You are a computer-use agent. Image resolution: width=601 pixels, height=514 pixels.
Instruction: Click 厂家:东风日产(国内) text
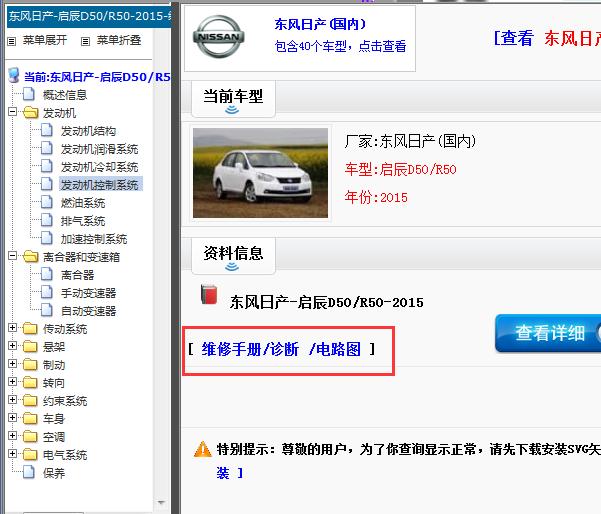click(410, 141)
